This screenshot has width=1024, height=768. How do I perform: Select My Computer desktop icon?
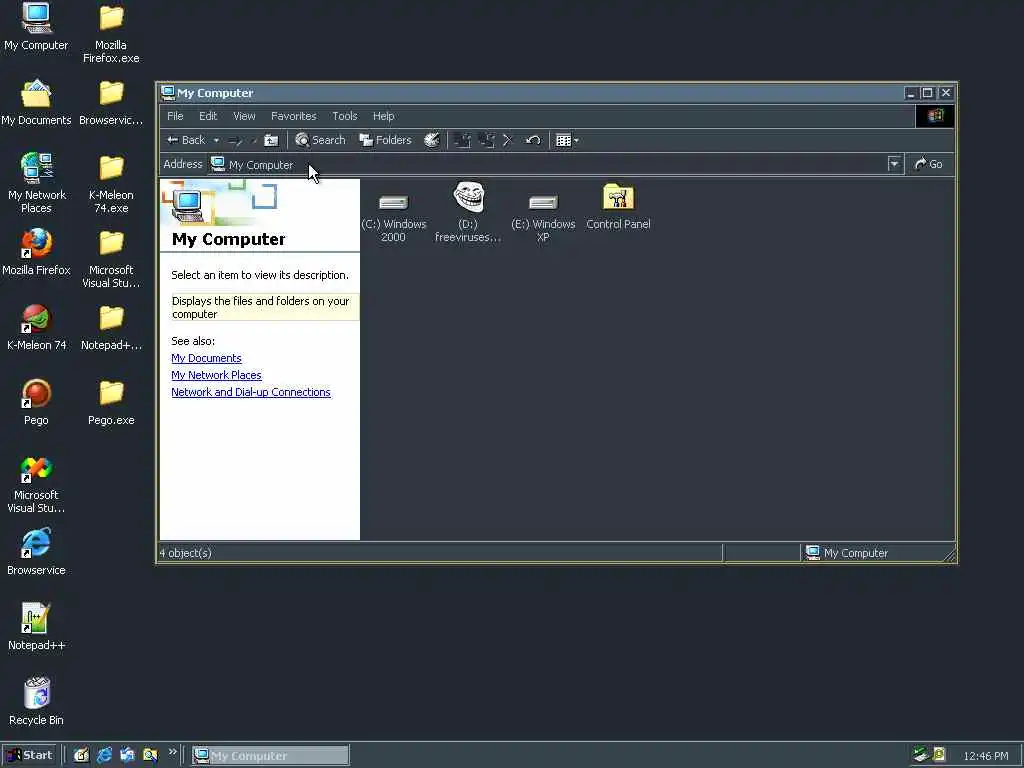[x=36, y=27]
